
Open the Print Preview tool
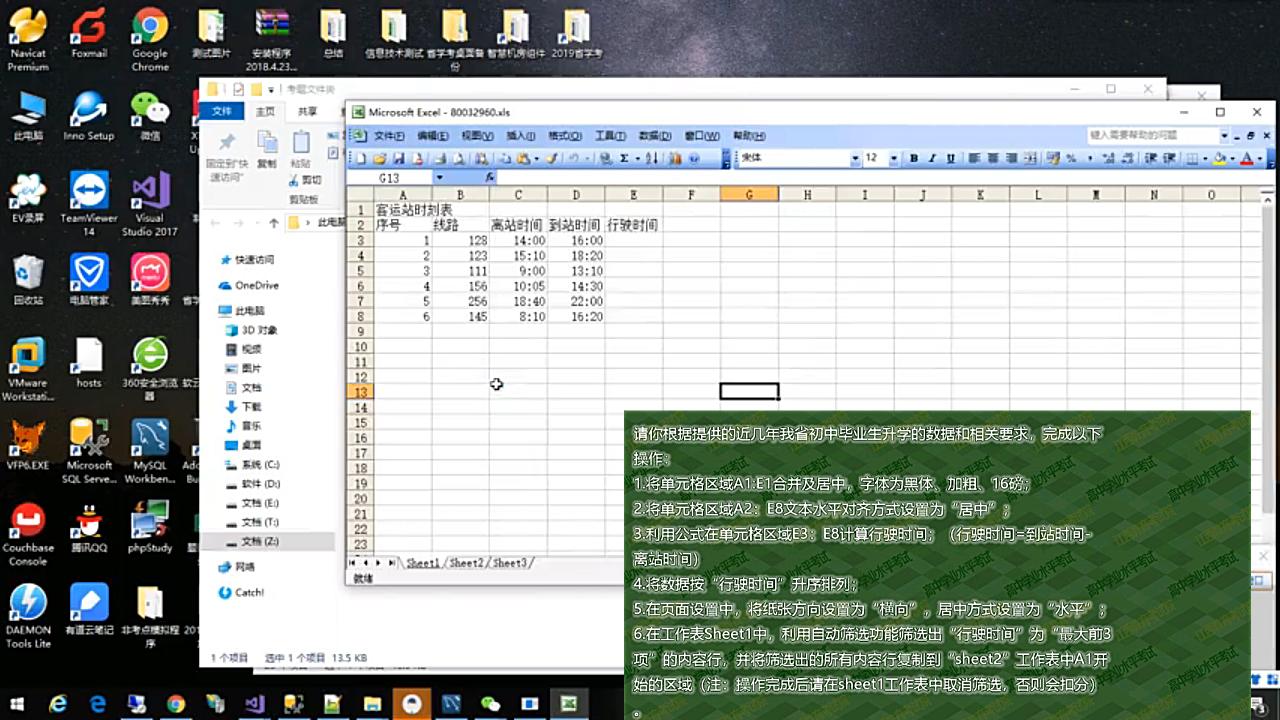pyautogui.click(x=457, y=158)
